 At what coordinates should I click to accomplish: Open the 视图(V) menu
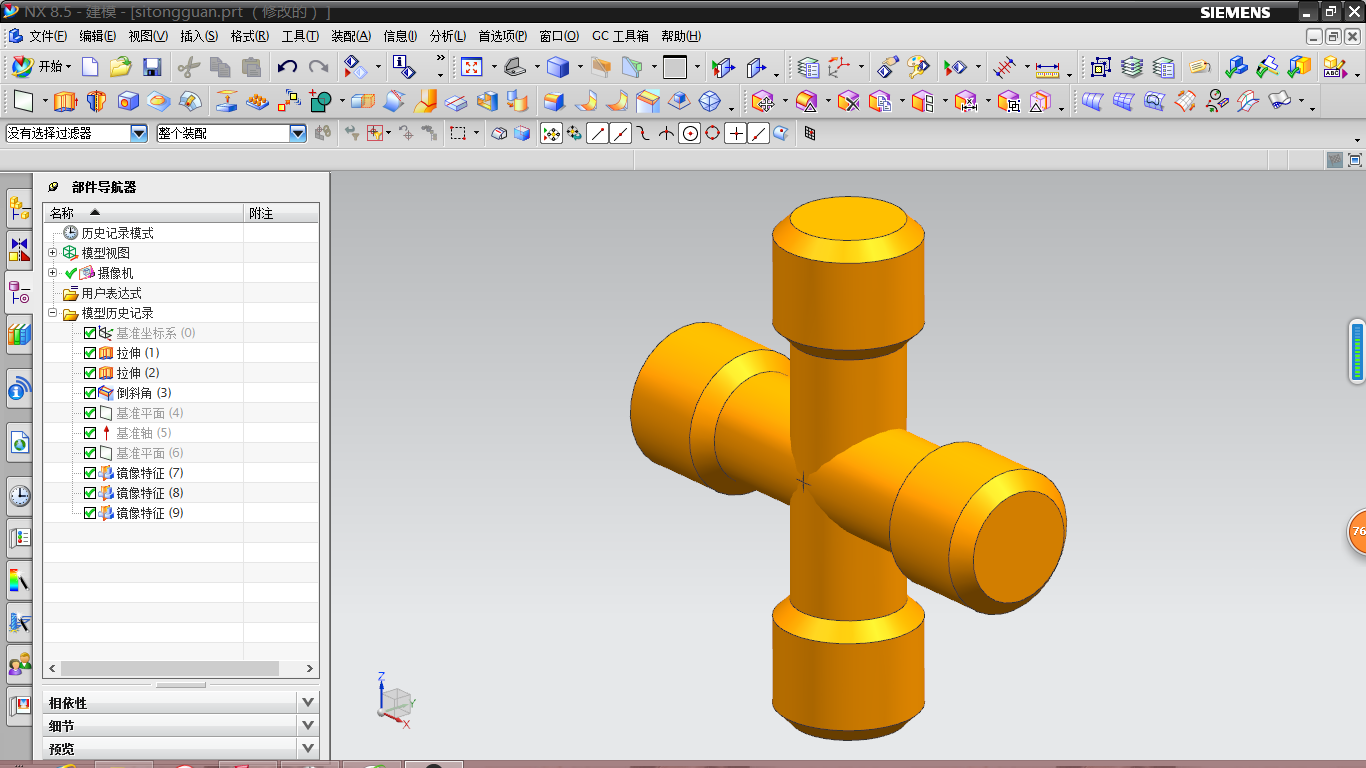tap(148, 36)
